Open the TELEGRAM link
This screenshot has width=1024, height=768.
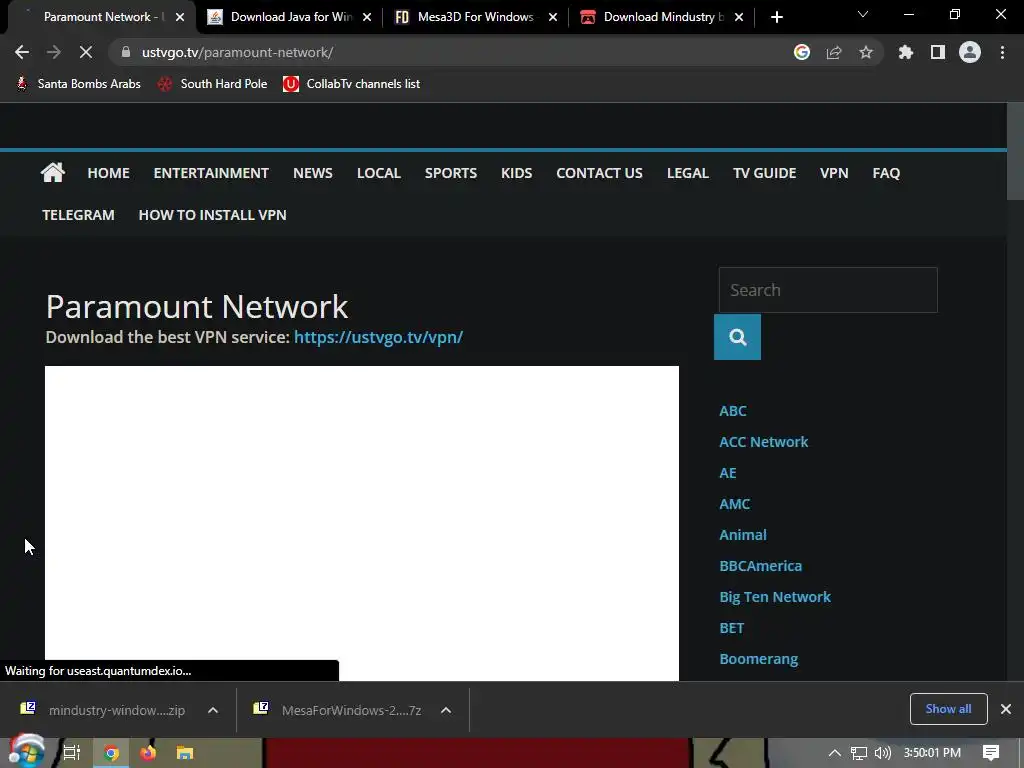pos(78,215)
